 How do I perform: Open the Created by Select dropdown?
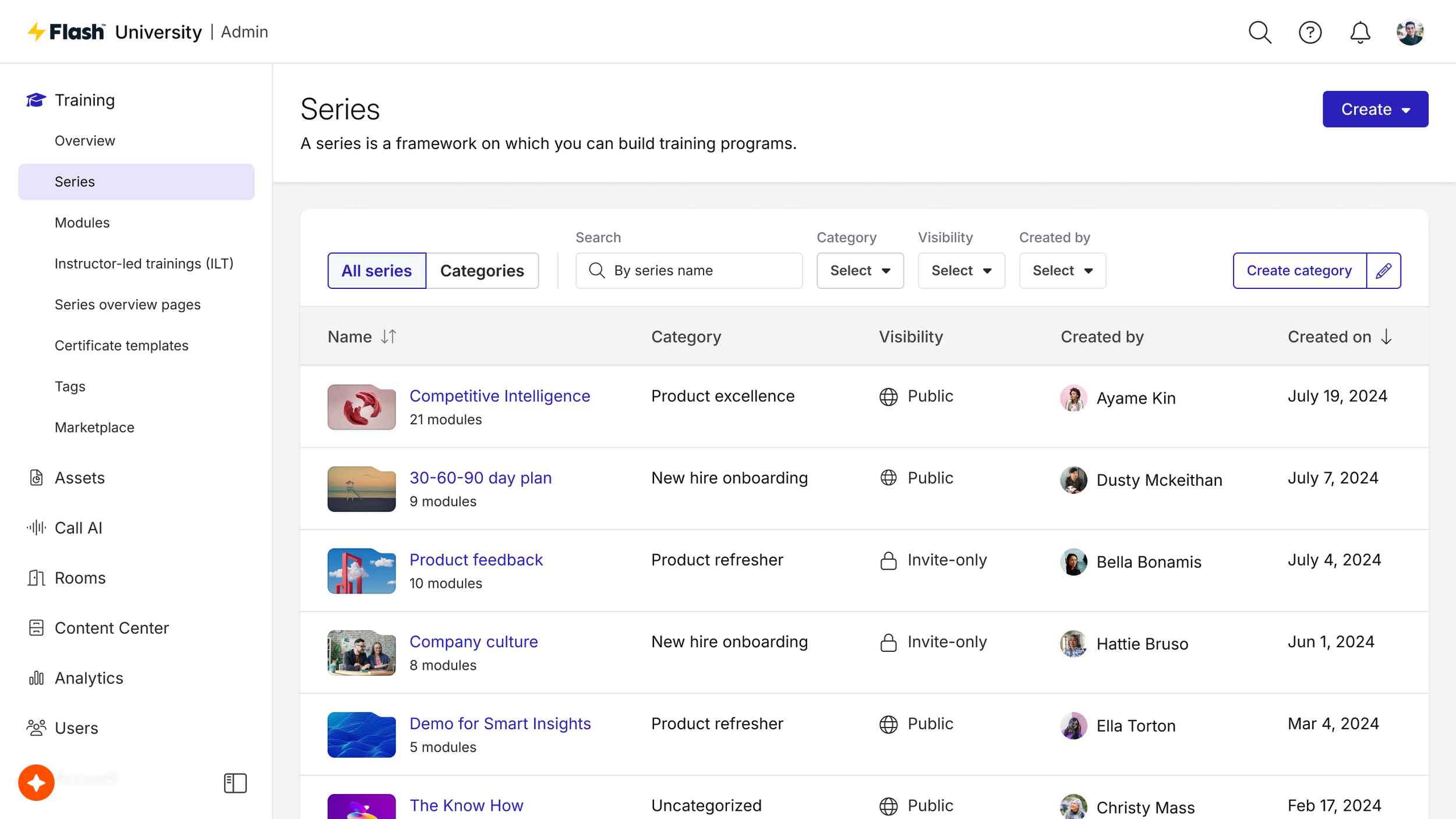tap(1062, 270)
